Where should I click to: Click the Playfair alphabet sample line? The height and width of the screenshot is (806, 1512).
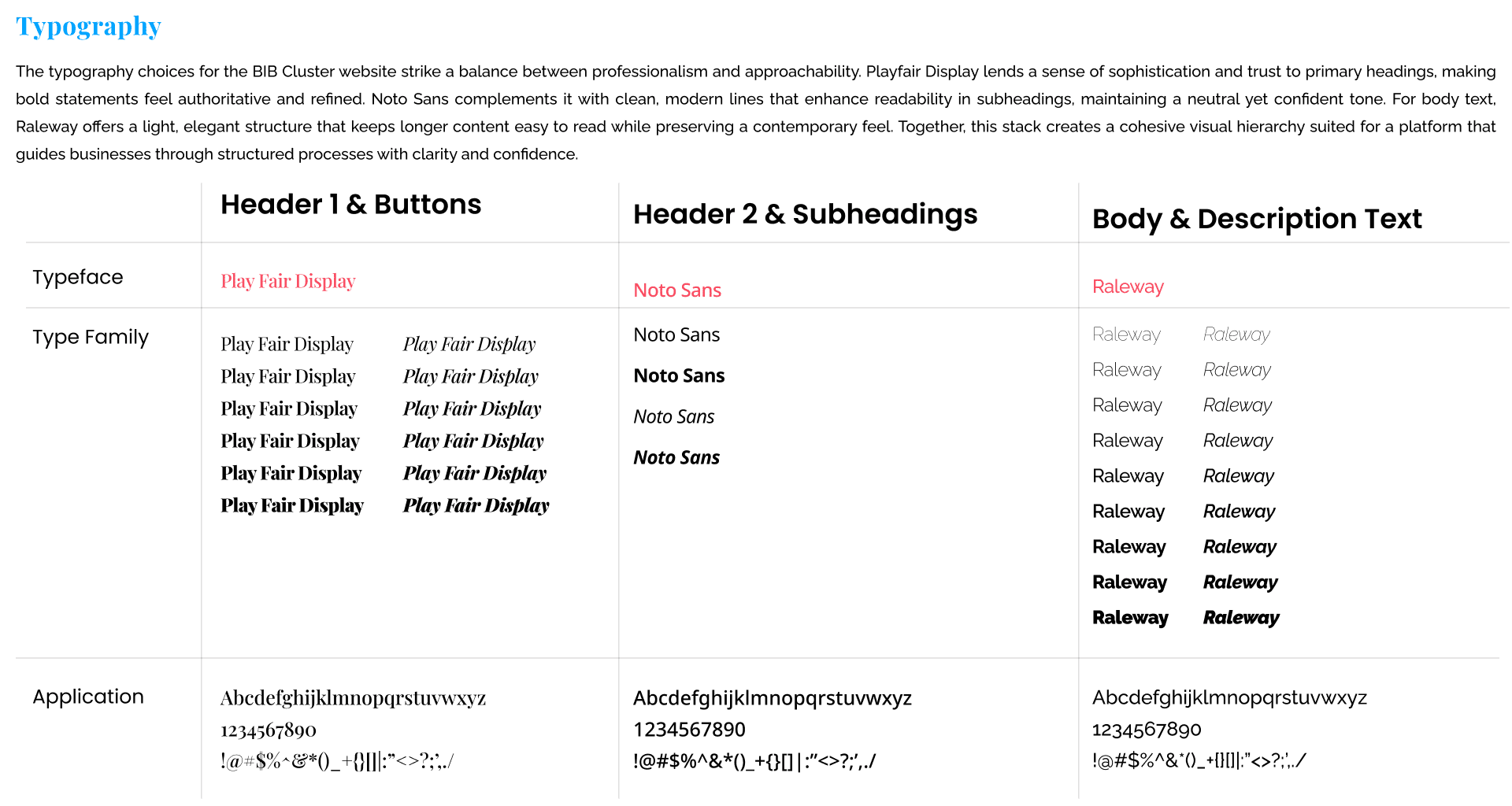[x=353, y=698]
